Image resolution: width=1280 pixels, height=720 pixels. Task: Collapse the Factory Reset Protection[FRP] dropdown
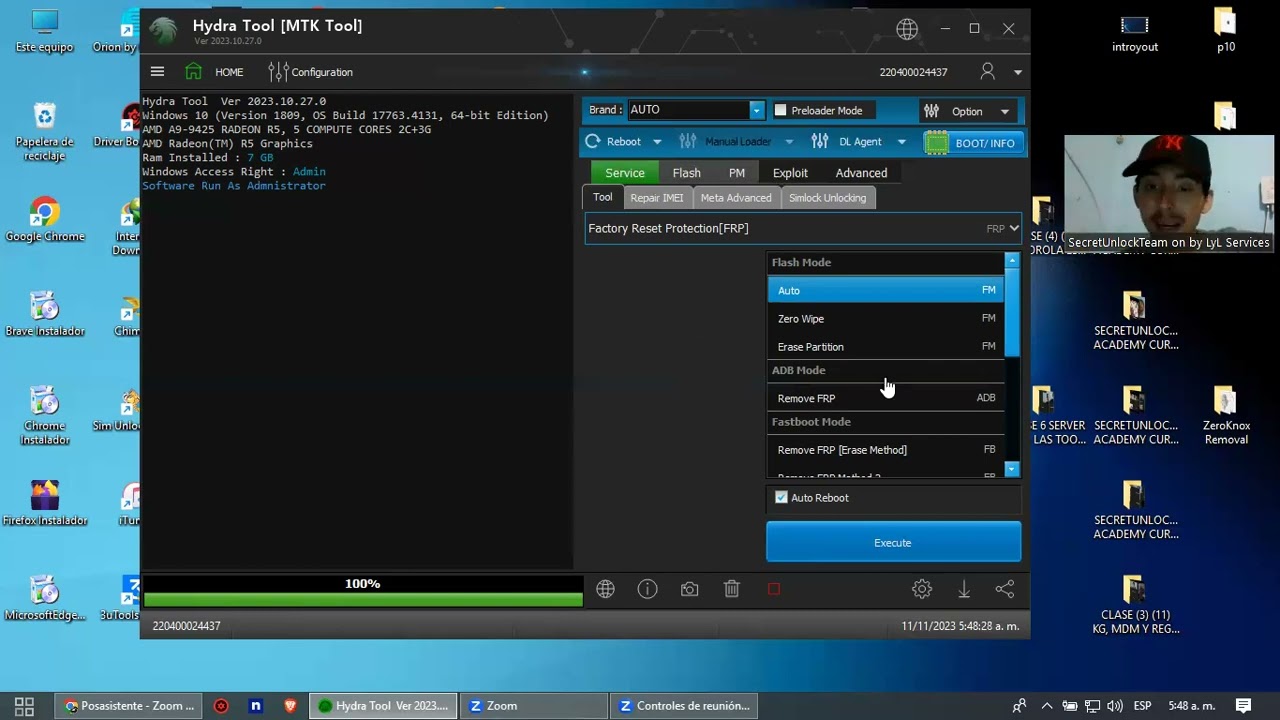click(x=803, y=228)
